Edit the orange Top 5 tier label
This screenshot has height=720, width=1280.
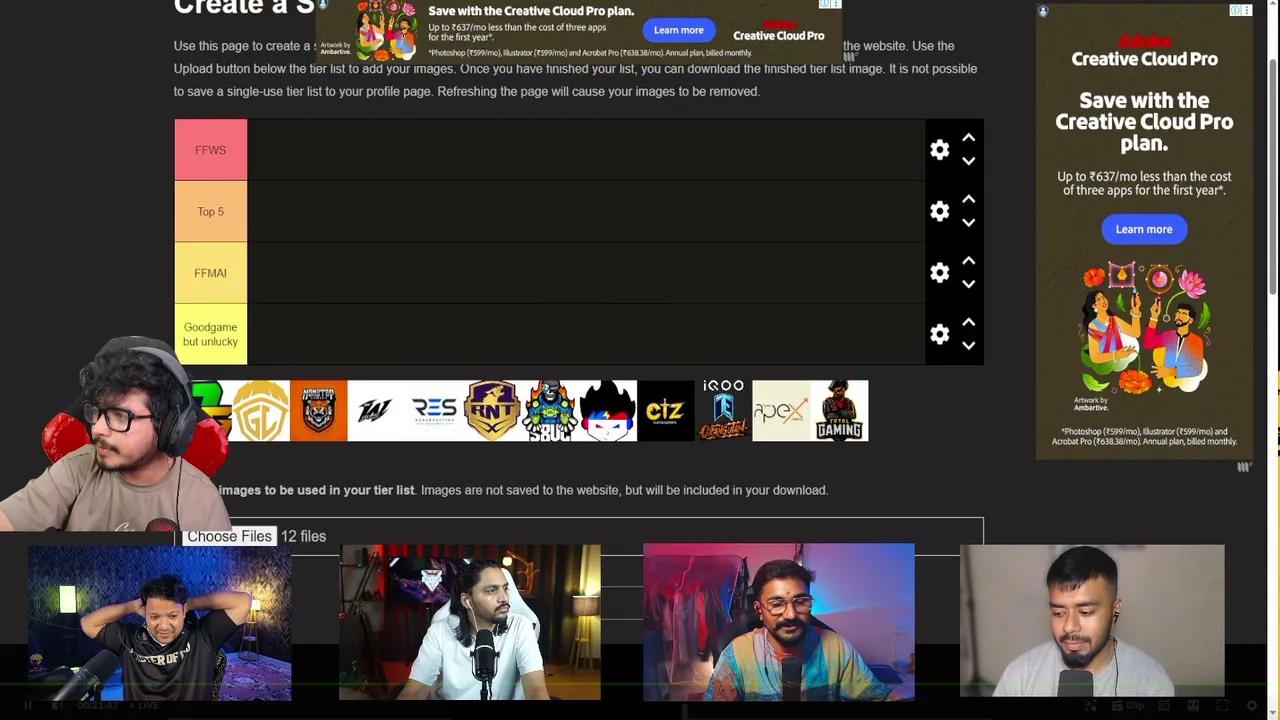(210, 211)
